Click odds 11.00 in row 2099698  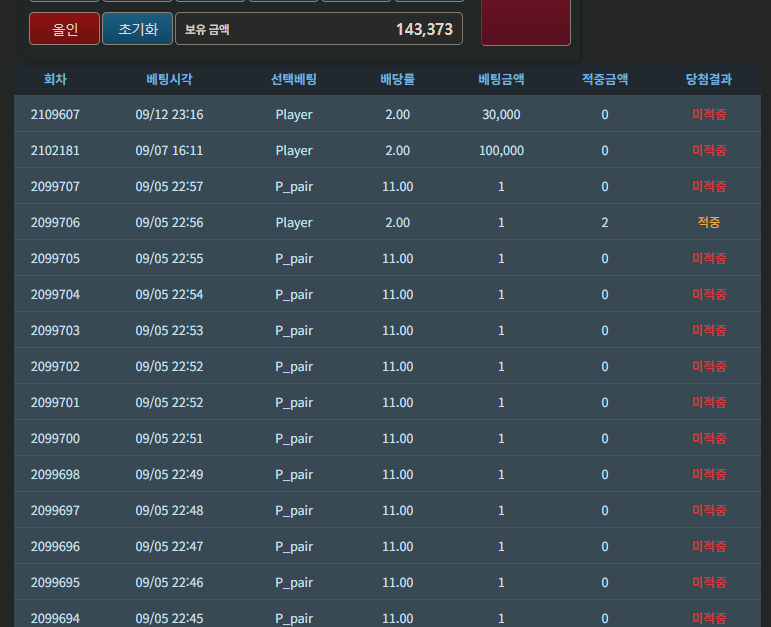coord(397,475)
